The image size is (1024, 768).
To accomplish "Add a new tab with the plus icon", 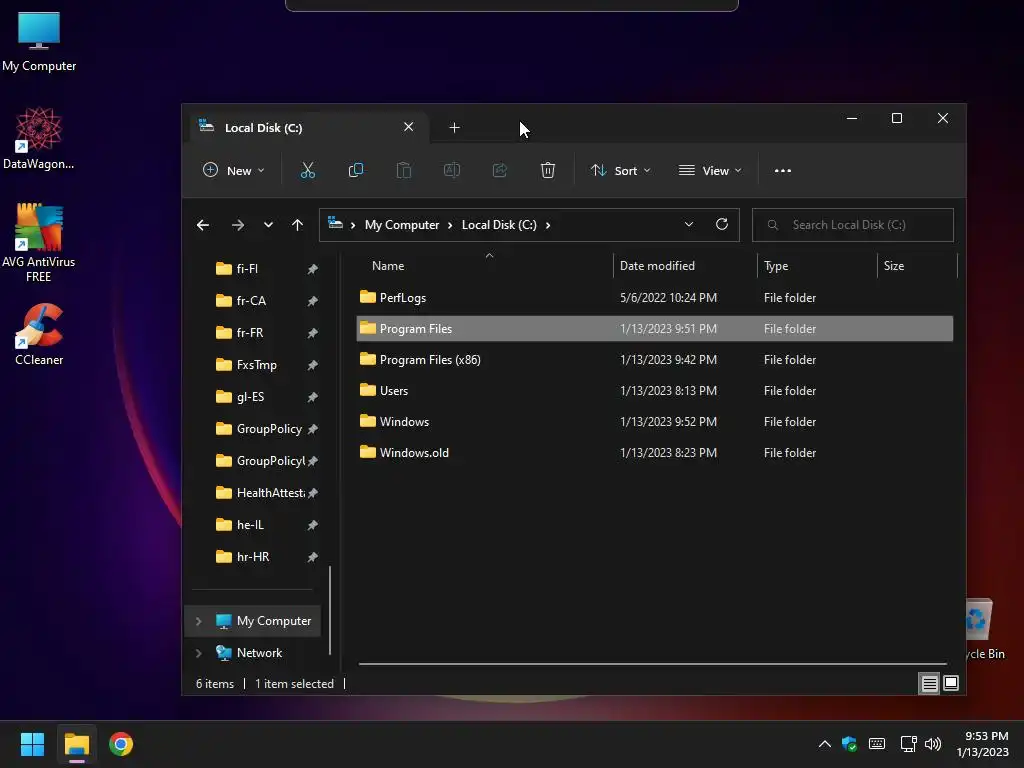I will click(455, 127).
